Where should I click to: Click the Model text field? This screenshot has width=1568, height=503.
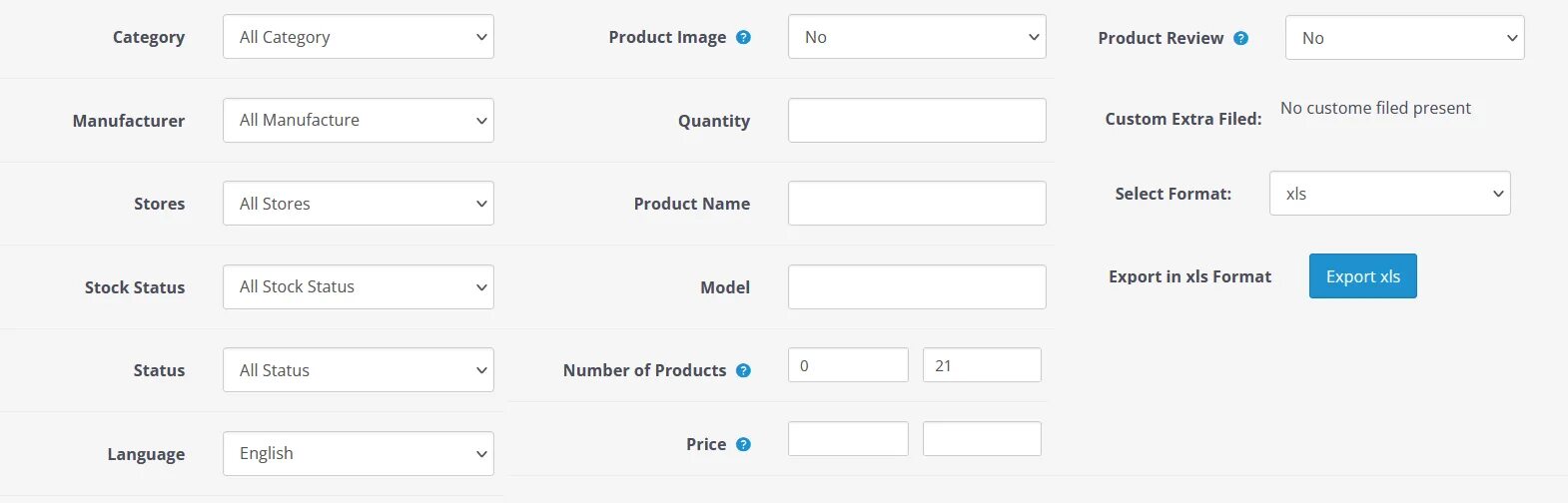tap(917, 286)
